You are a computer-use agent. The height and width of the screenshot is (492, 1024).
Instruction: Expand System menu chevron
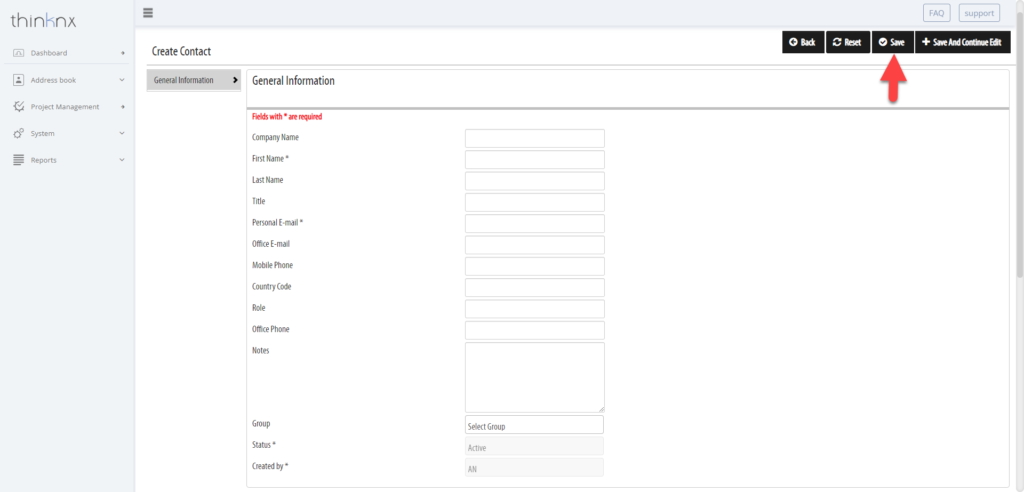tap(122, 133)
